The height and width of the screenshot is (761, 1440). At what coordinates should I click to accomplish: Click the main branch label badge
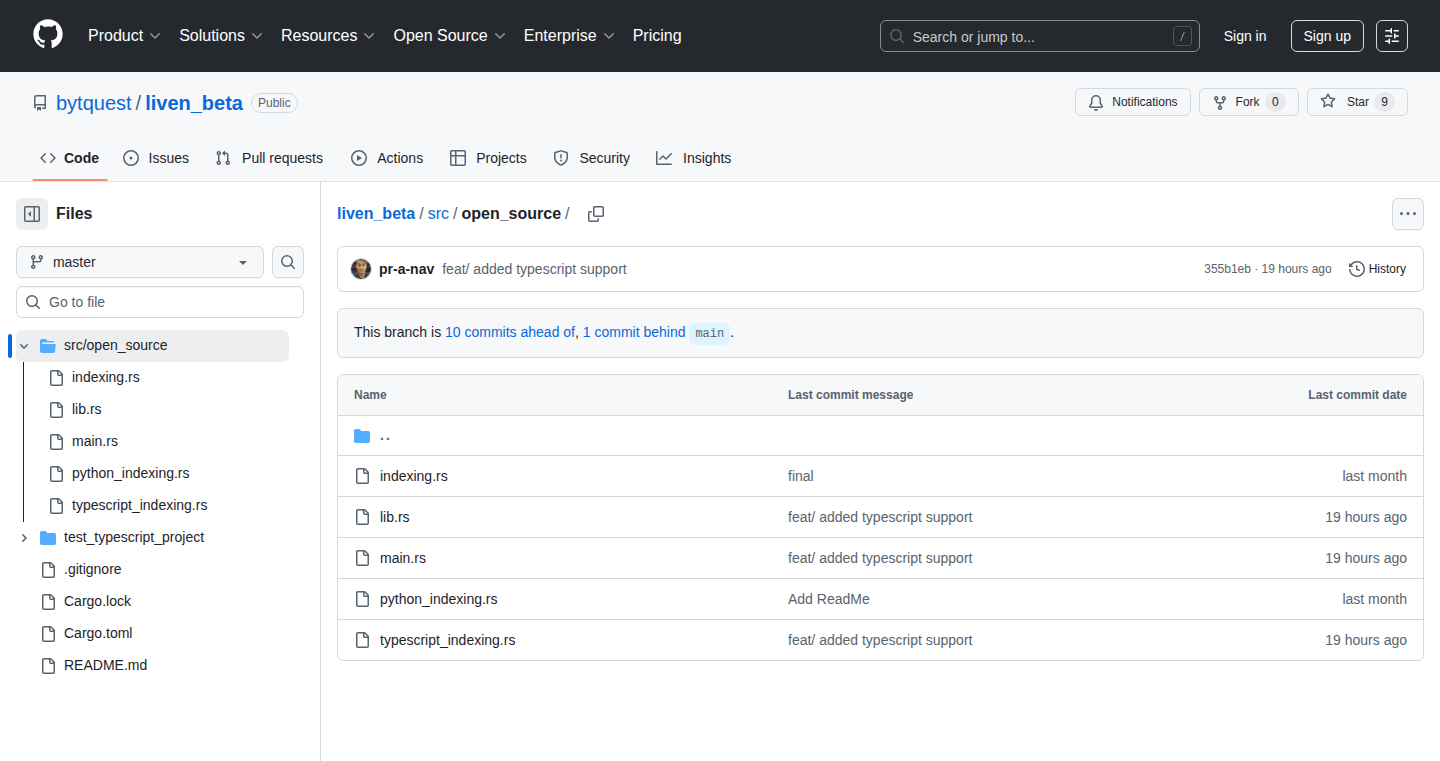pos(709,333)
